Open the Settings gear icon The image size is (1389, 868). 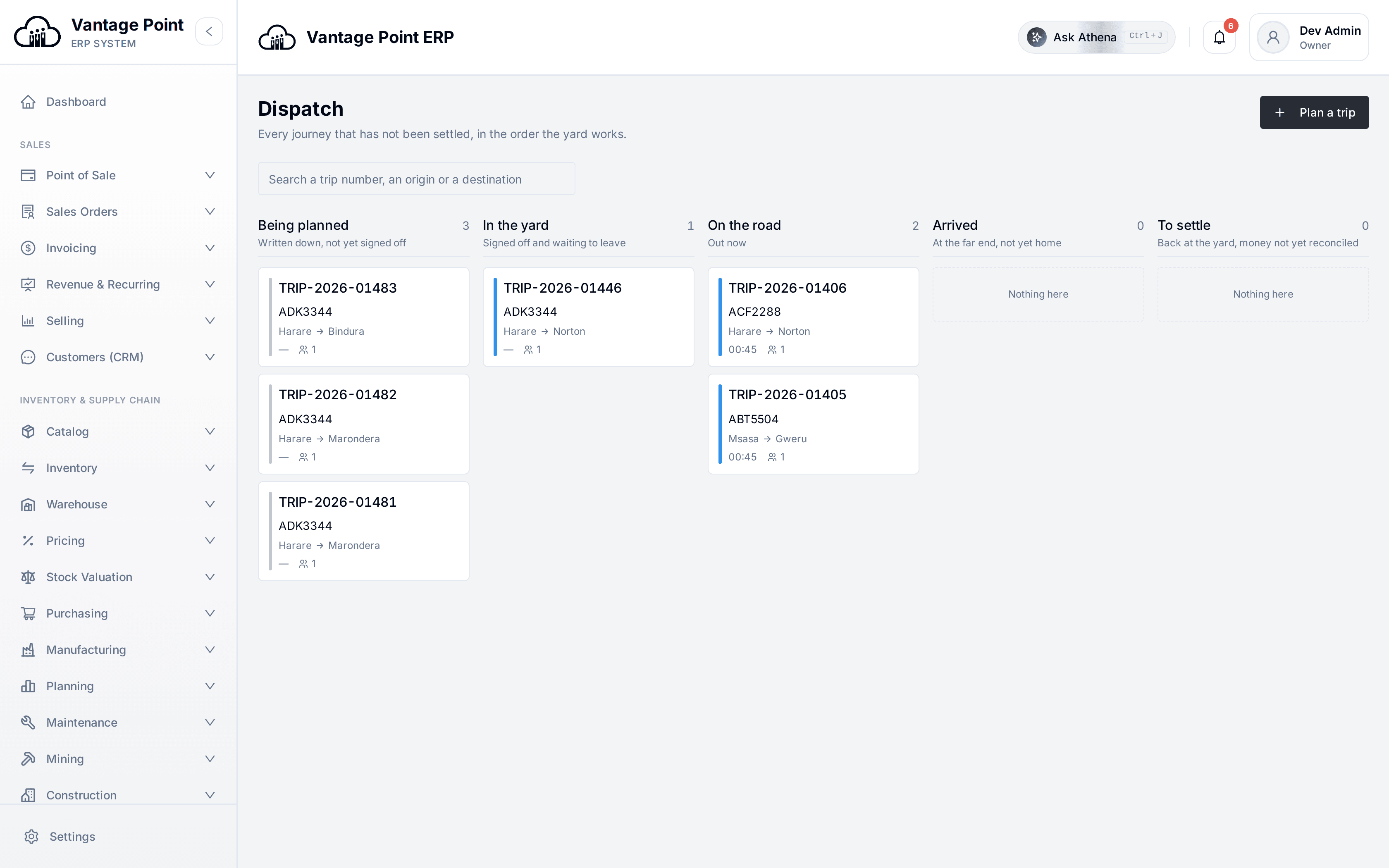point(31,837)
